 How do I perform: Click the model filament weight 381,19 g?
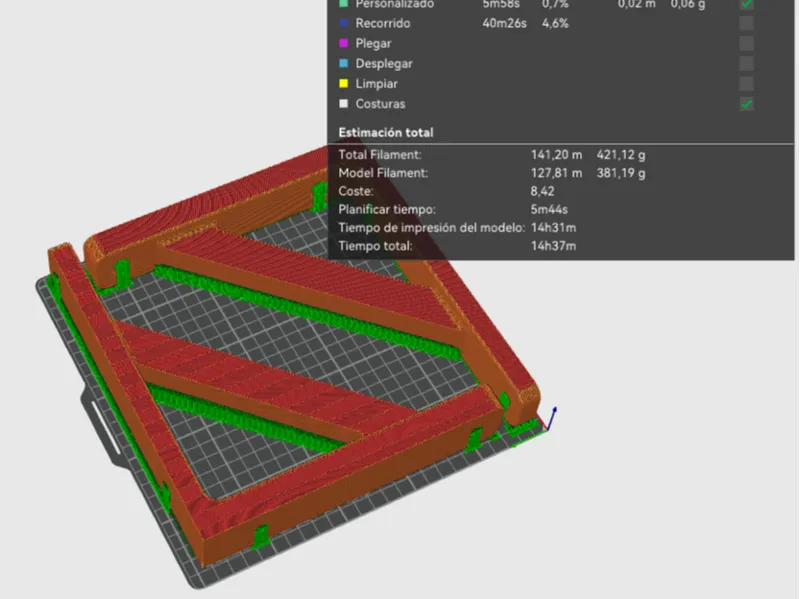click(x=621, y=173)
